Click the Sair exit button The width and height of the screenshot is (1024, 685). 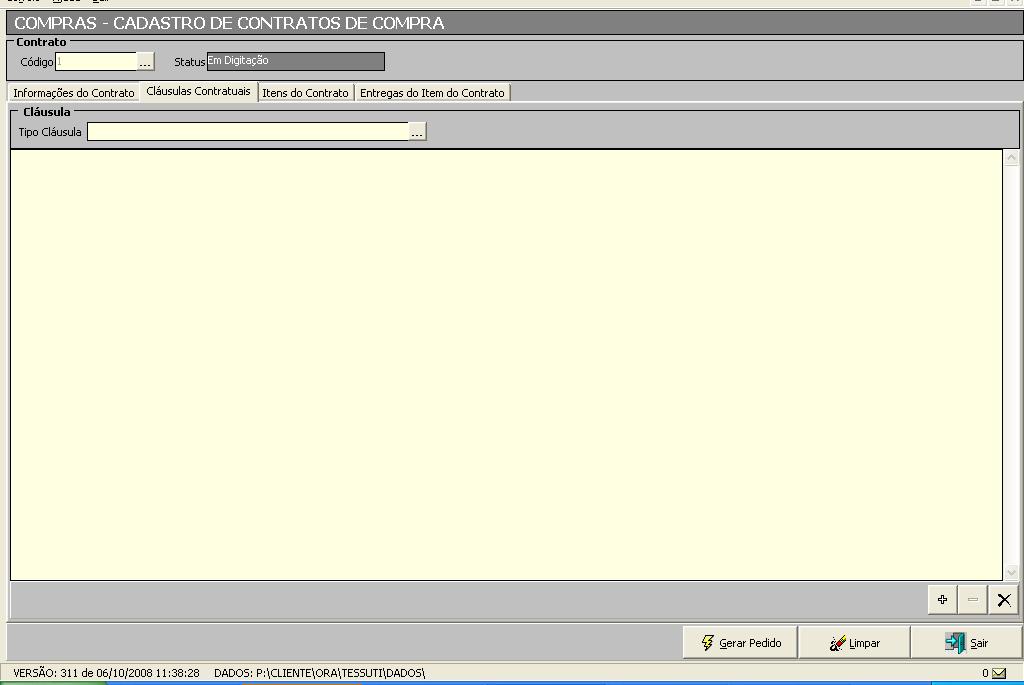[966, 643]
